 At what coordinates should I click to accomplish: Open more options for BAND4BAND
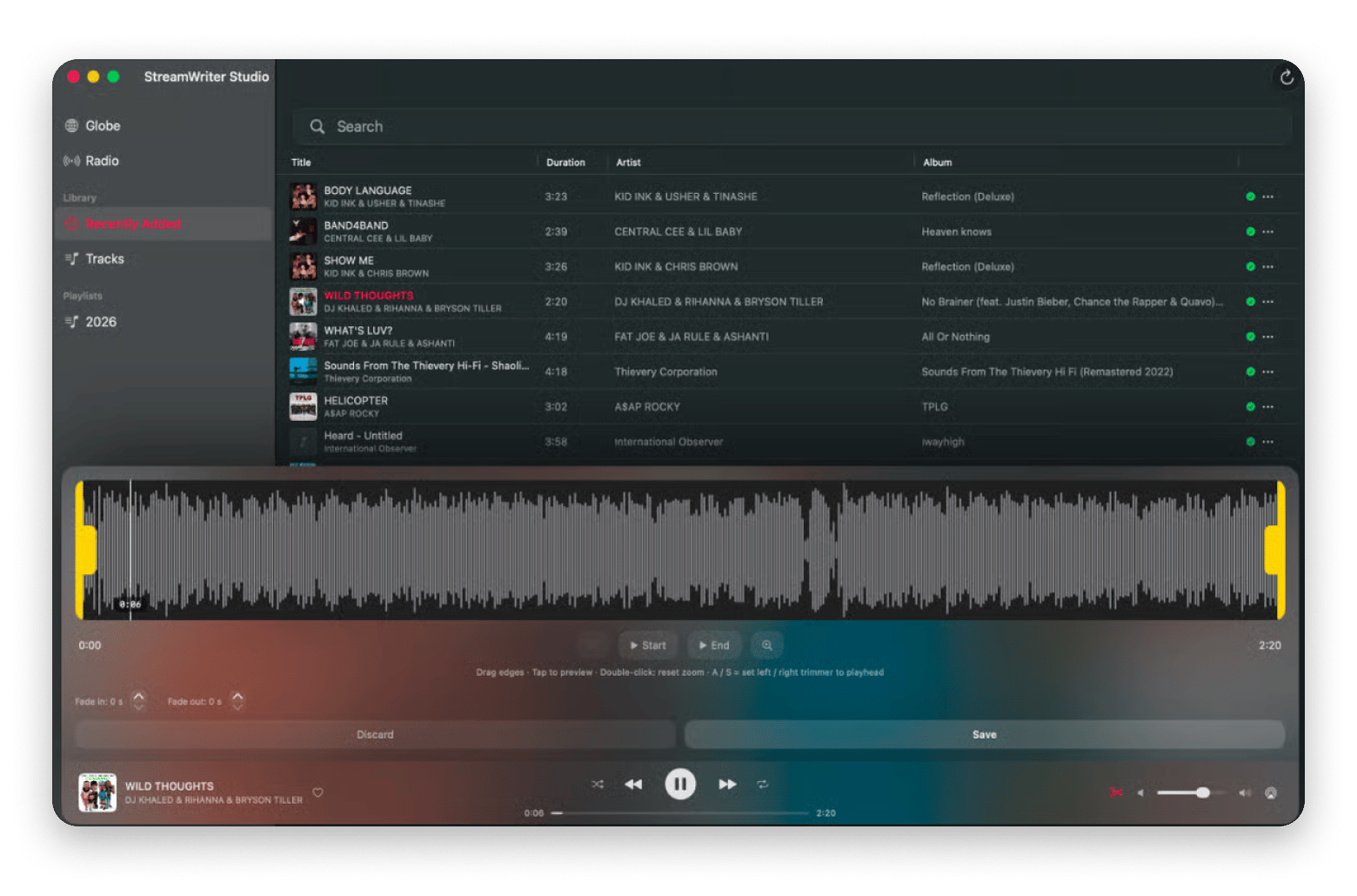(x=1268, y=231)
